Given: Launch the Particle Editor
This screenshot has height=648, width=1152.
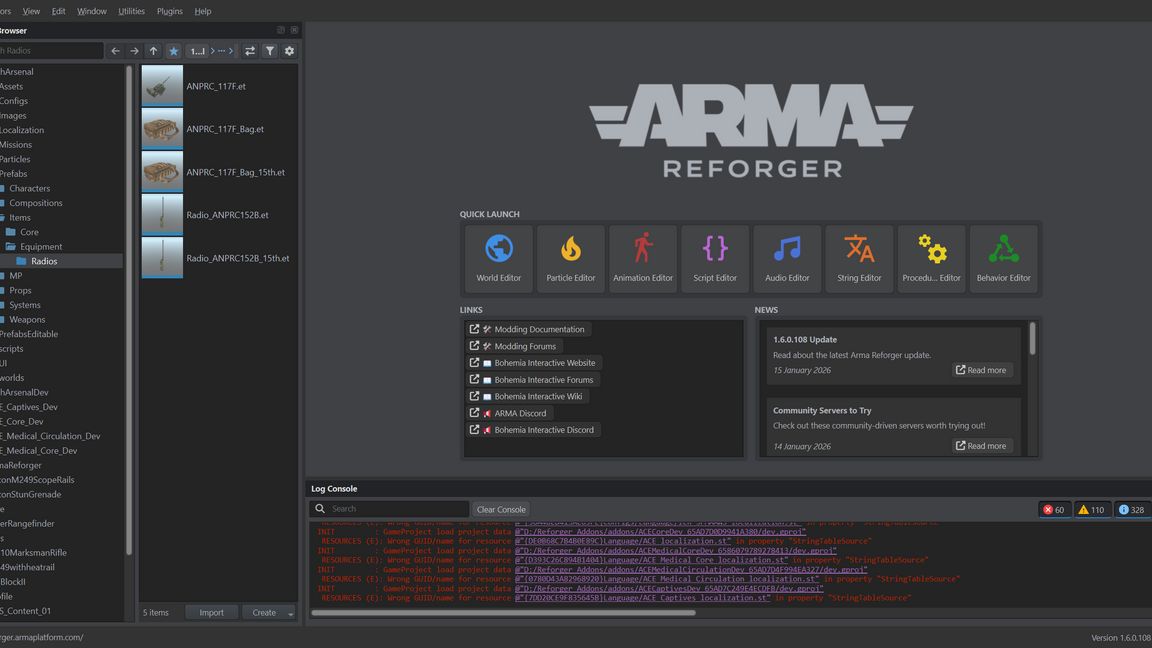Looking at the screenshot, I should click(570, 258).
